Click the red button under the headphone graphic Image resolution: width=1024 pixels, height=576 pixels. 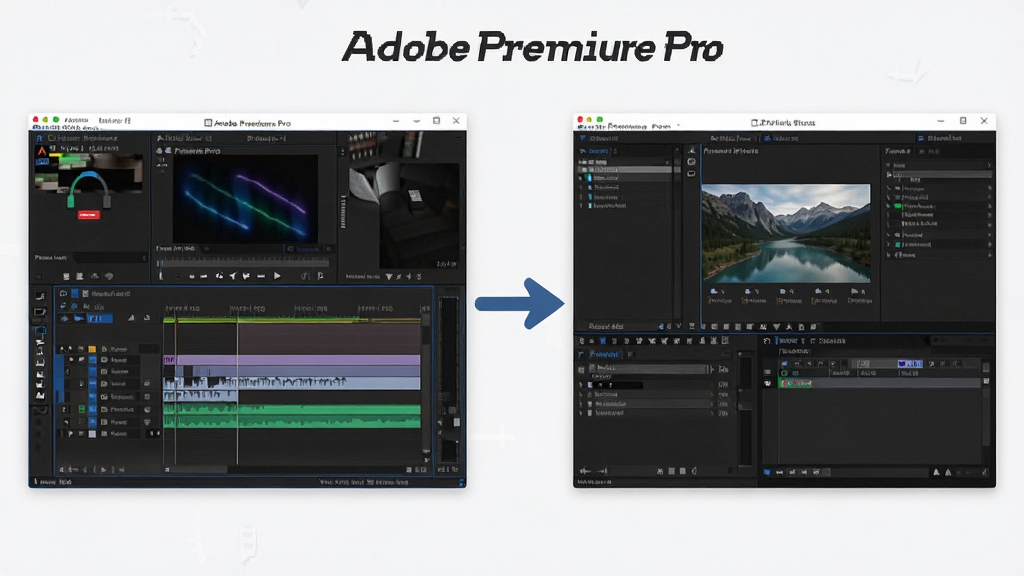(x=89, y=215)
